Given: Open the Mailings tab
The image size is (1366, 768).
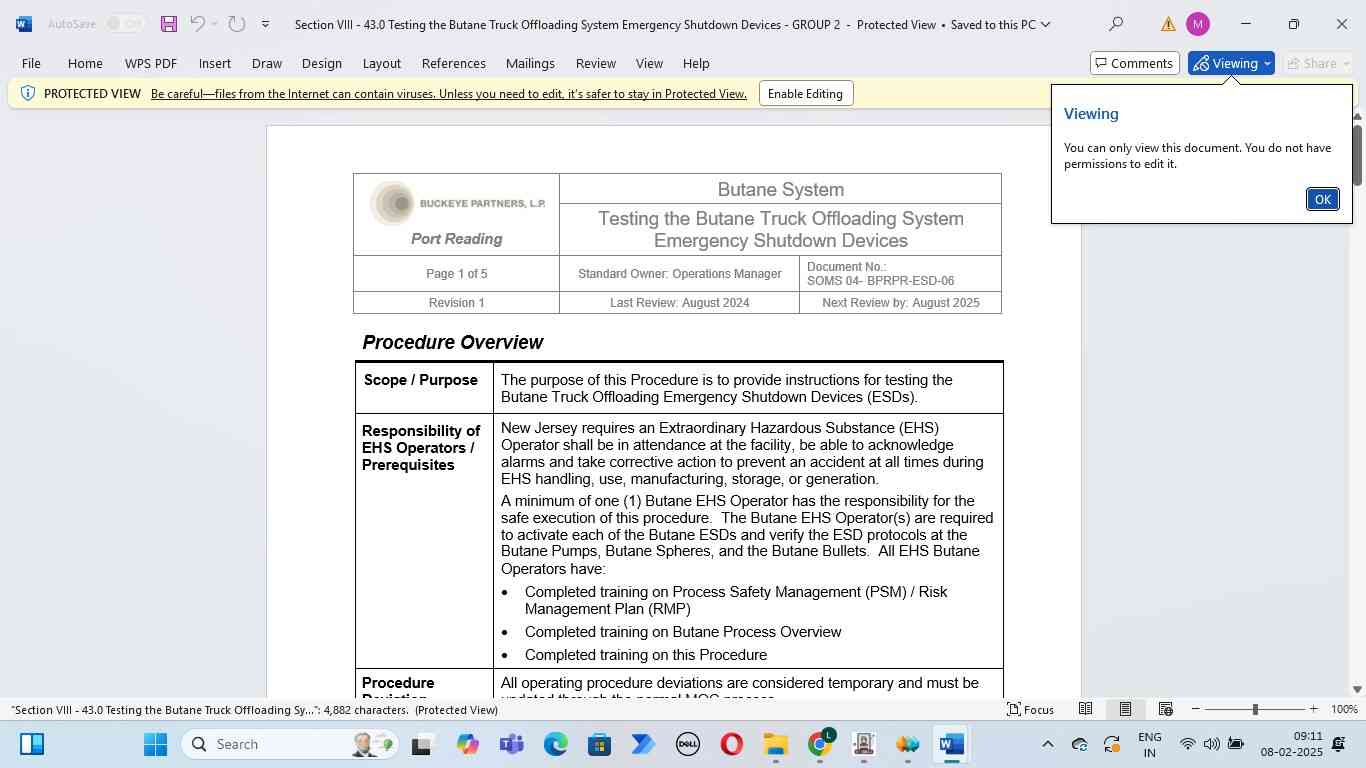Looking at the screenshot, I should (x=530, y=63).
